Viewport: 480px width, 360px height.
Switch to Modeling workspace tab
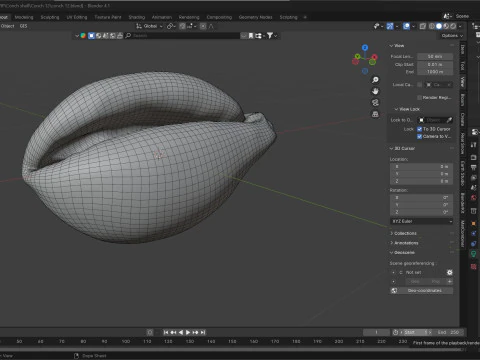[24, 17]
